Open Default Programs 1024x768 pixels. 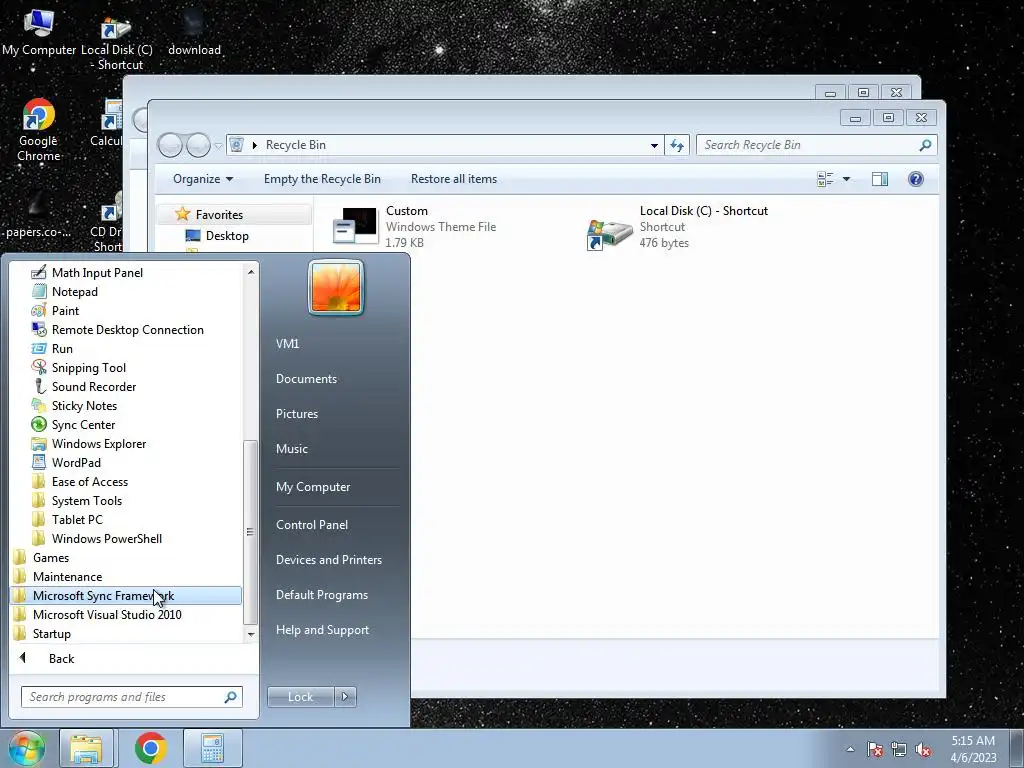321,595
